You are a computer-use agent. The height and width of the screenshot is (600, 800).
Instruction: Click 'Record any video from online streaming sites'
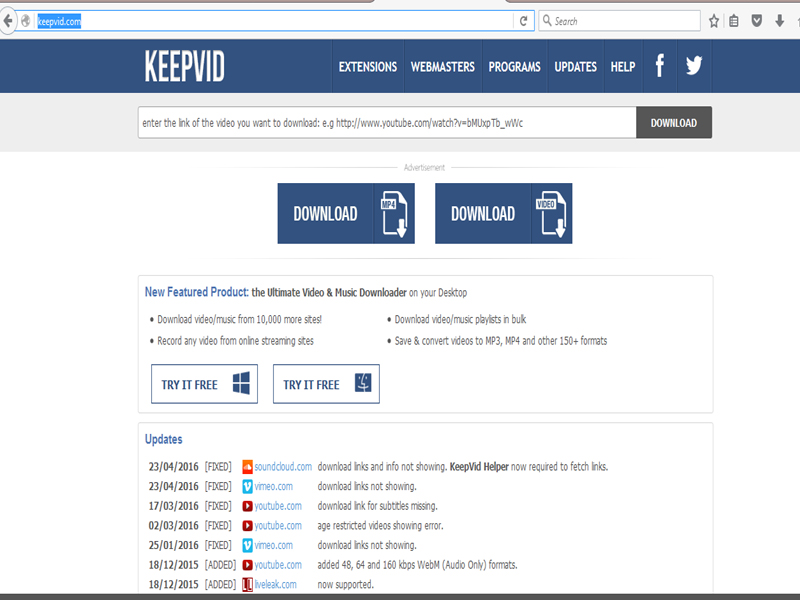[x=235, y=341]
